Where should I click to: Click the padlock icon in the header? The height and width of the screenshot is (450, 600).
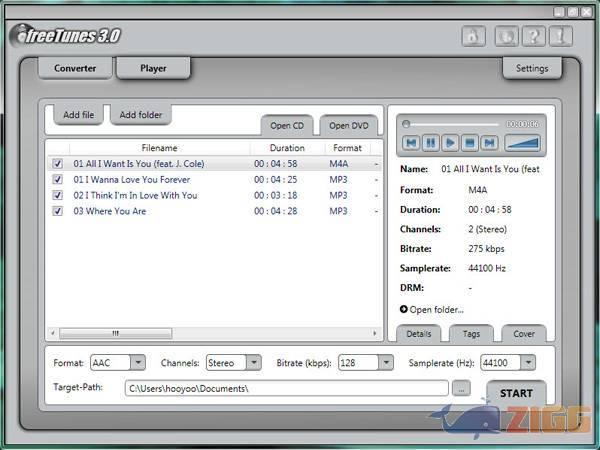[473, 36]
